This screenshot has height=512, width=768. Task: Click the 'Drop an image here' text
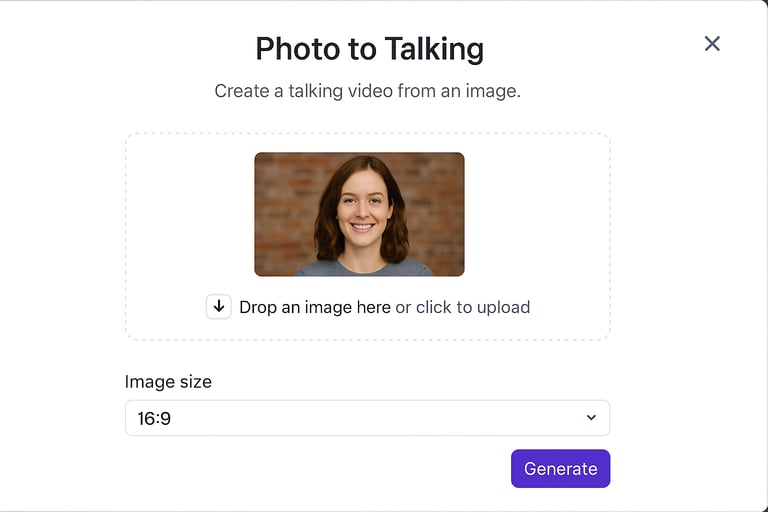point(315,307)
